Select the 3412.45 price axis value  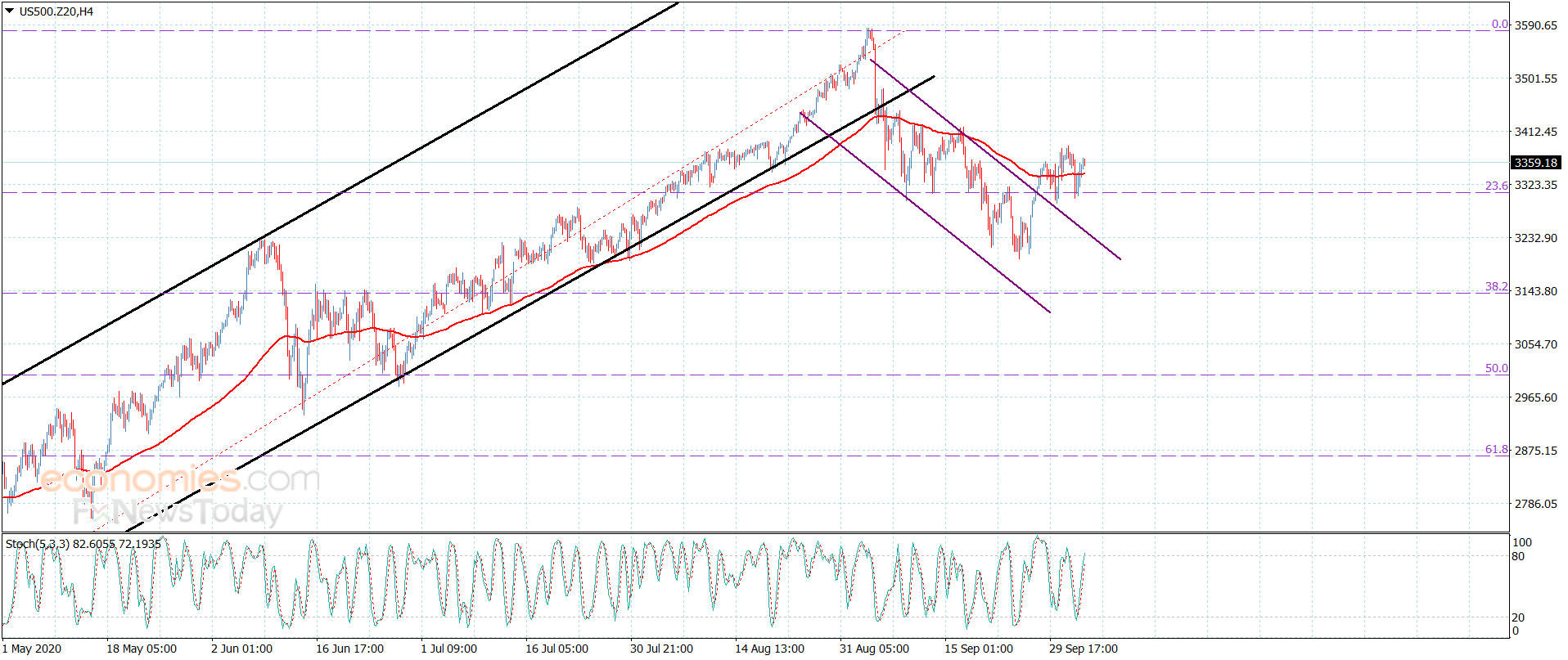tap(1536, 132)
